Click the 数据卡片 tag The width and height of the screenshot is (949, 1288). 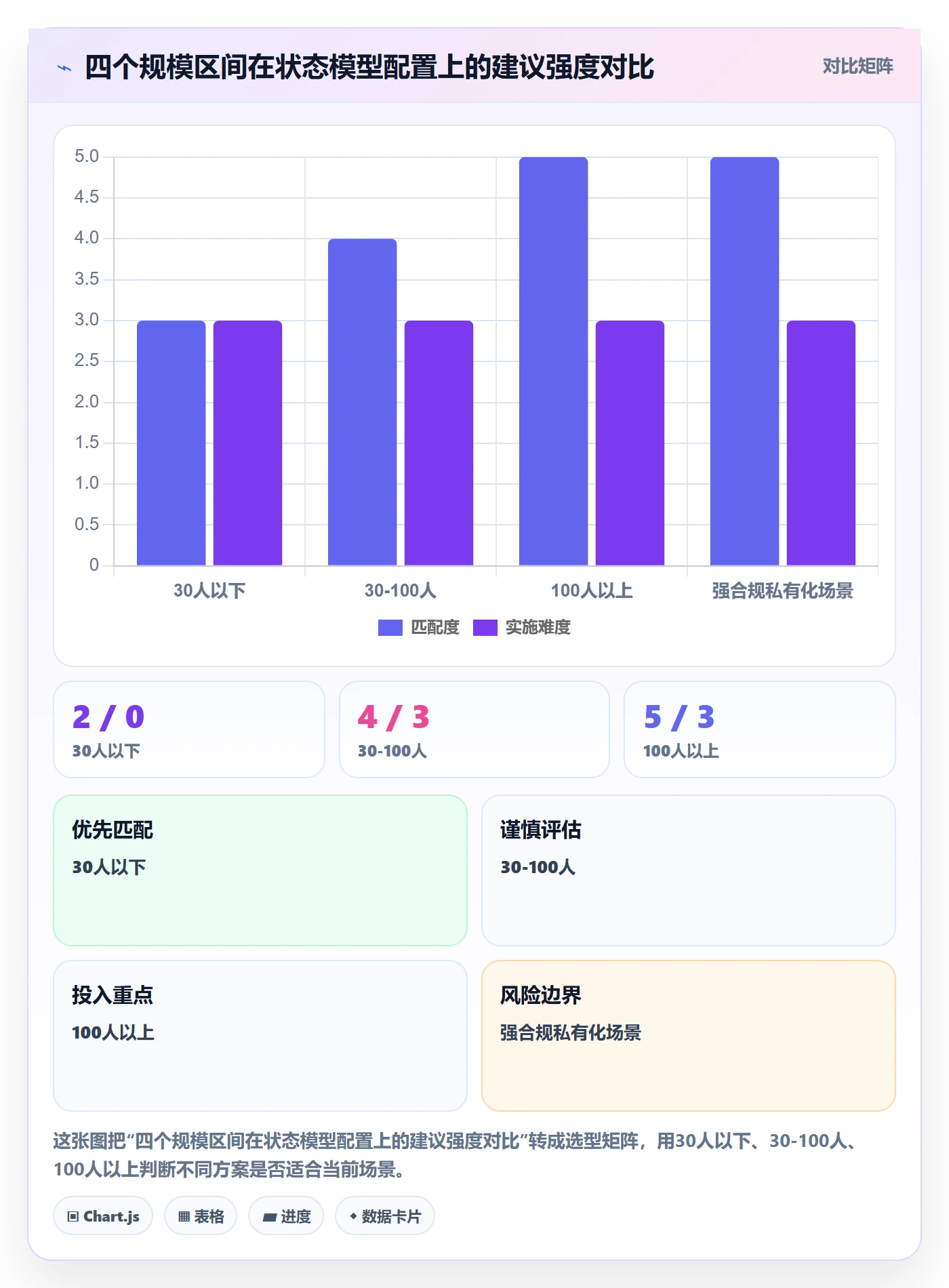coord(385,1216)
